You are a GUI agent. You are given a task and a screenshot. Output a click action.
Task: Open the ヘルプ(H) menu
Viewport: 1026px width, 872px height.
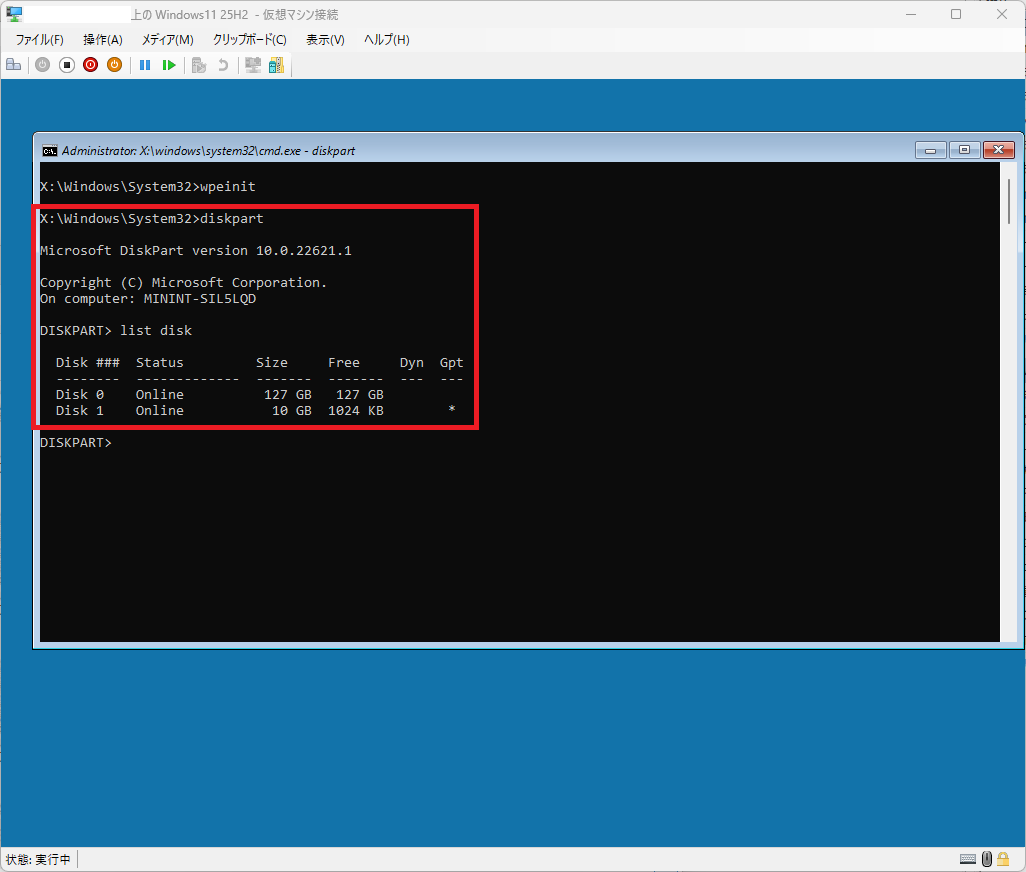click(387, 40)
